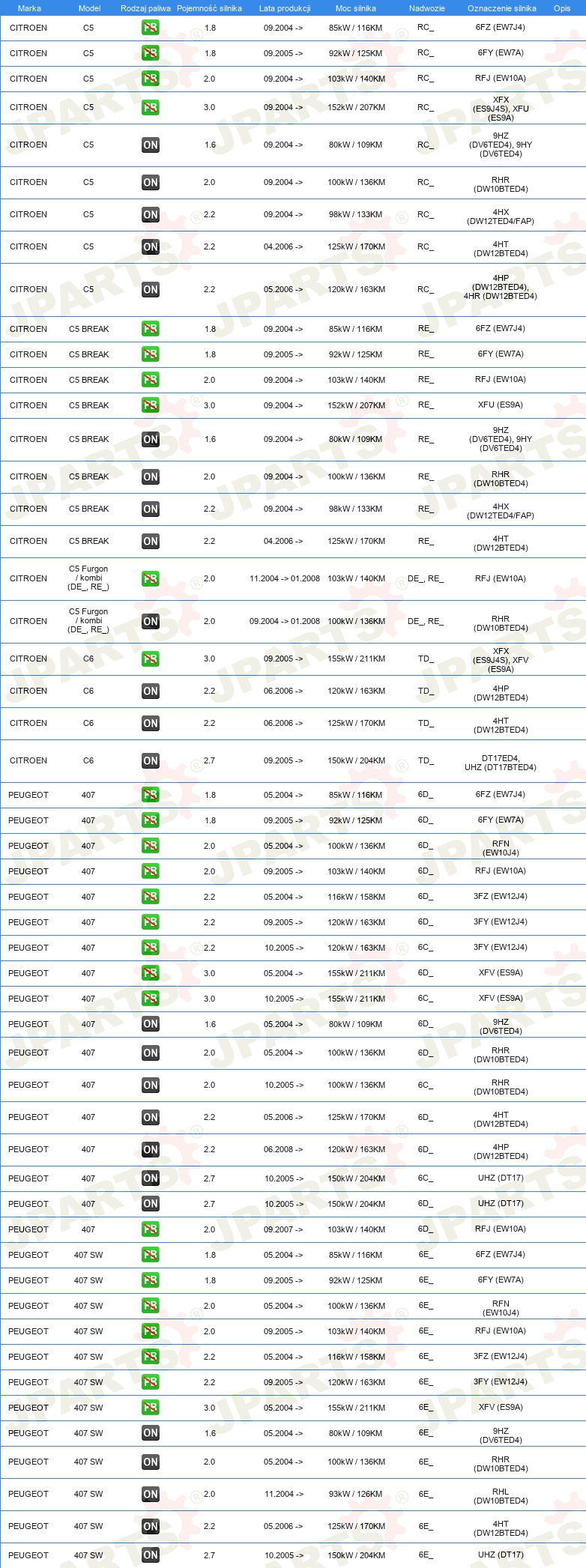Click engine code XFX (ES9J4S), XFU (ES9A)
This screenshot has height=1568, width=586.
coord(501,109)
